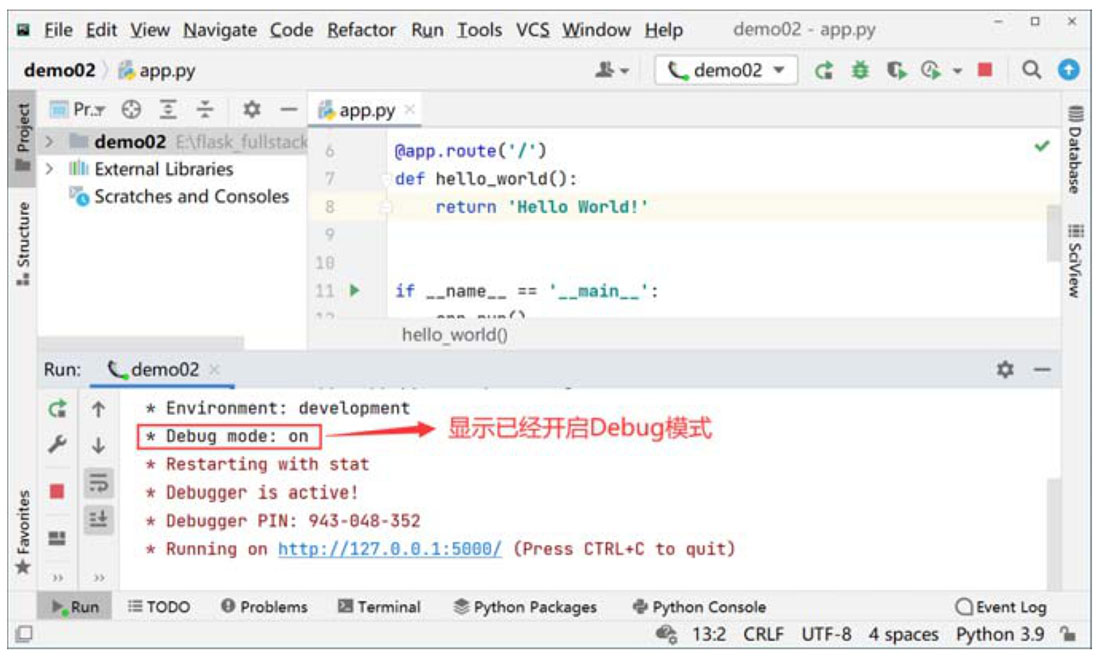Switch to the Terminal tab
Screen dimensions: 1100x662
[x=379, y=607]
